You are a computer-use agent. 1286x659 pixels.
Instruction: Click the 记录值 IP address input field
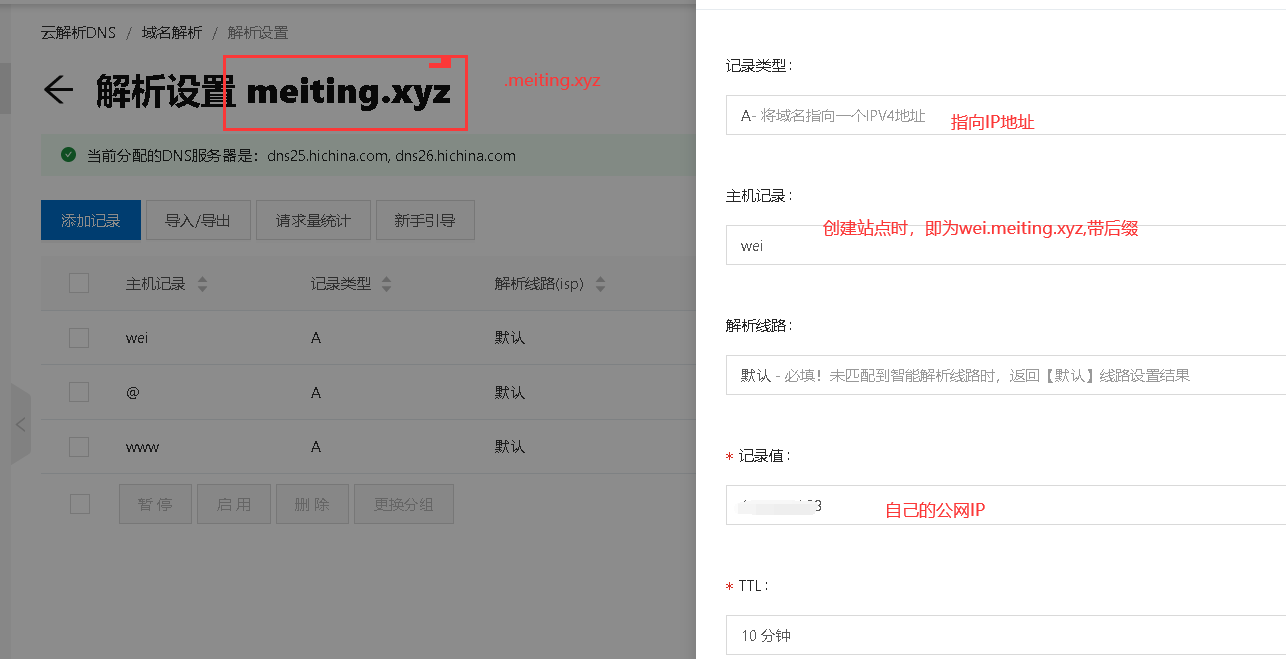pos(1005,505)
